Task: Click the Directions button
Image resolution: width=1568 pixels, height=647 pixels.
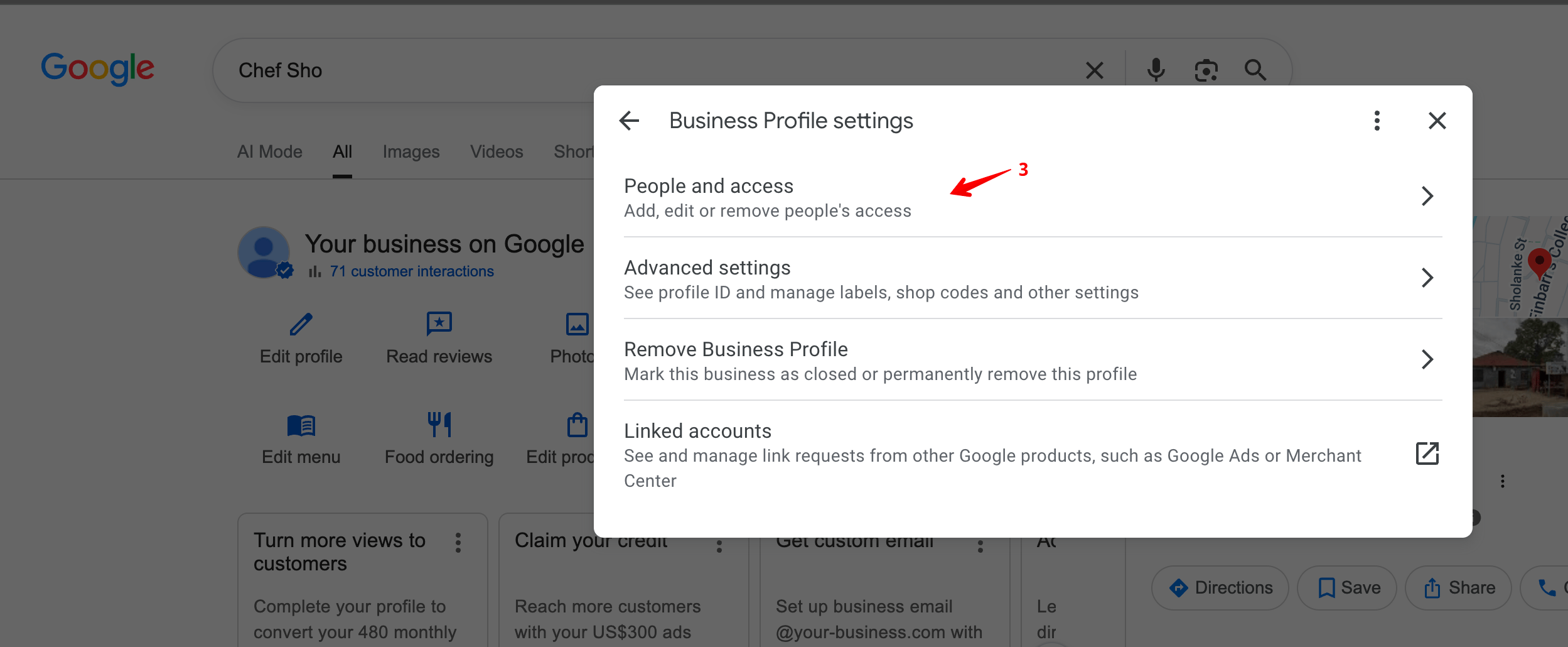Action: pyautogui.click(x=1220, y=588)
